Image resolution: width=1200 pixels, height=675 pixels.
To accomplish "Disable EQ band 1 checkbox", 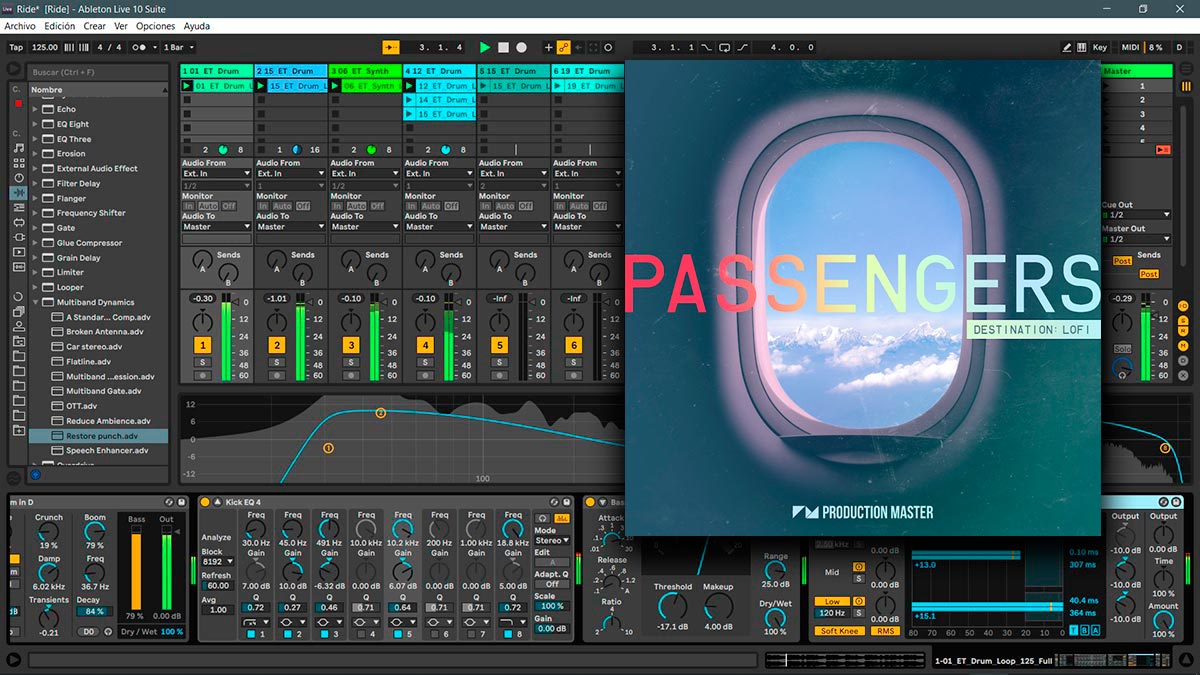I will pos(251,634).
